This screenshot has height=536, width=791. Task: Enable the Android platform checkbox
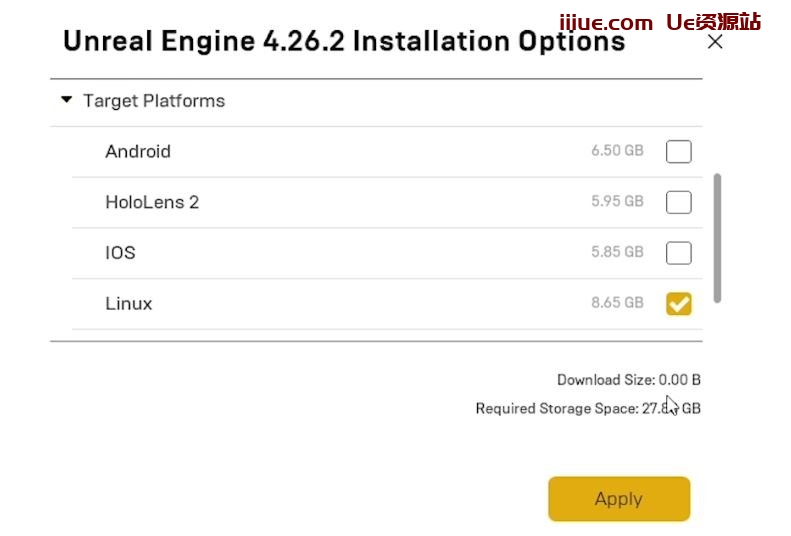pyautogui.click(x=678, y=152)
